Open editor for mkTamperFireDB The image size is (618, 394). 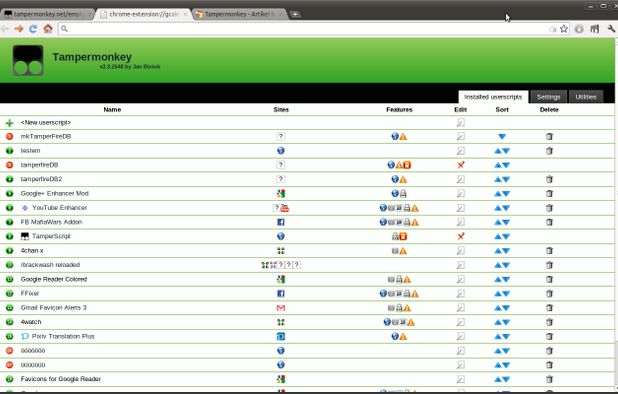pyautogui.click(x=460, y=137)
